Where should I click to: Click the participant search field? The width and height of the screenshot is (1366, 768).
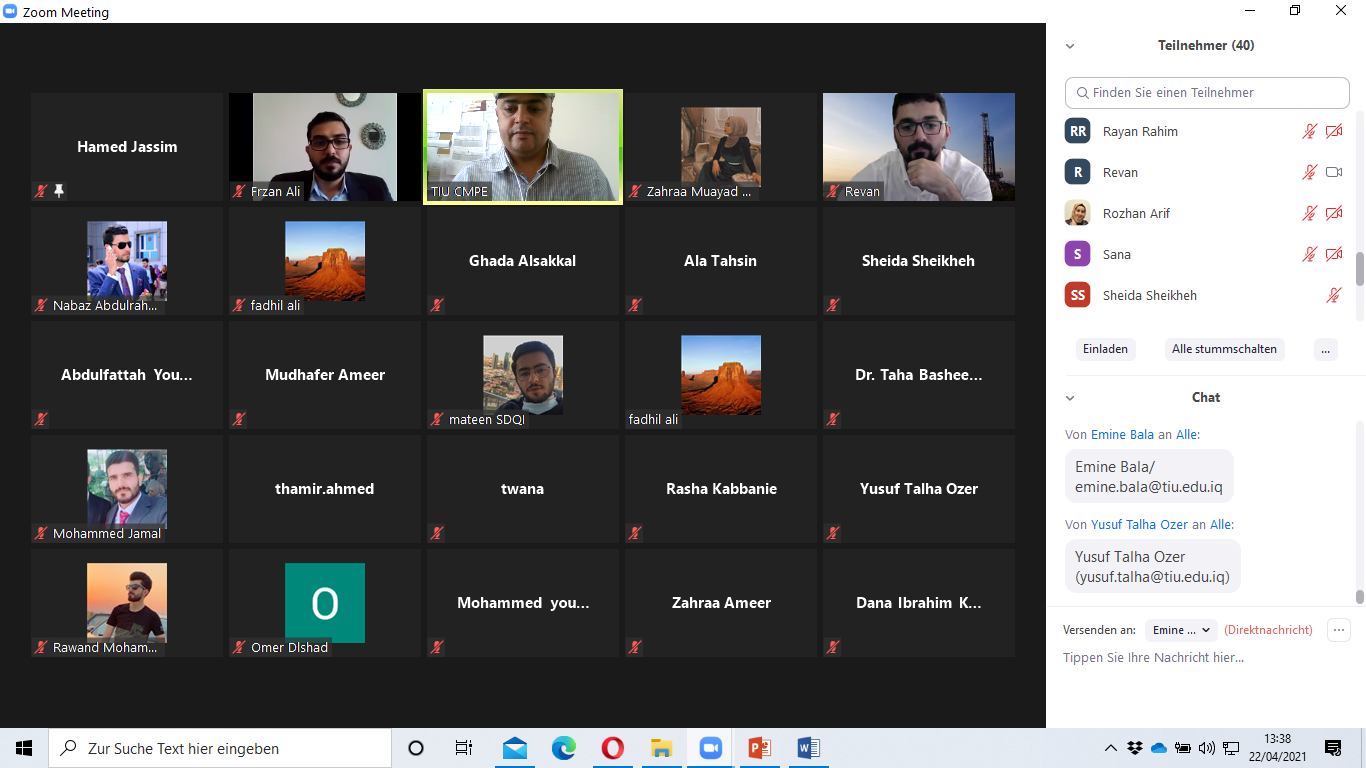pos(1207,92)
